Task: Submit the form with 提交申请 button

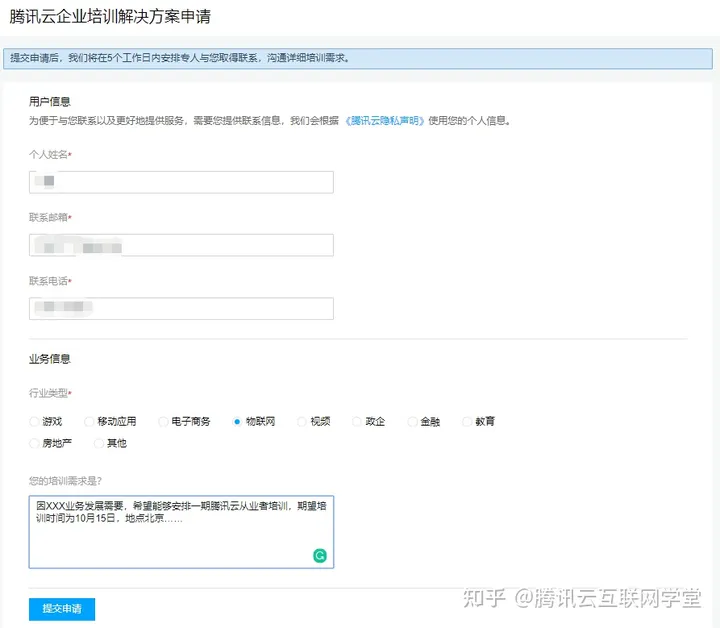Action: (62, 609)
